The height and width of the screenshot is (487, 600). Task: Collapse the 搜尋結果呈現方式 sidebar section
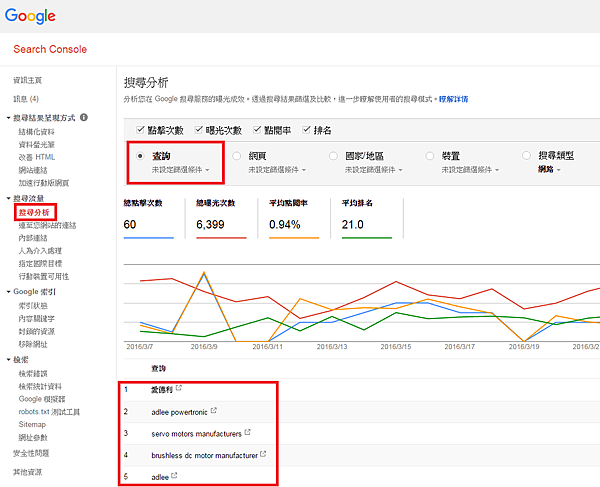coord(8,118)
